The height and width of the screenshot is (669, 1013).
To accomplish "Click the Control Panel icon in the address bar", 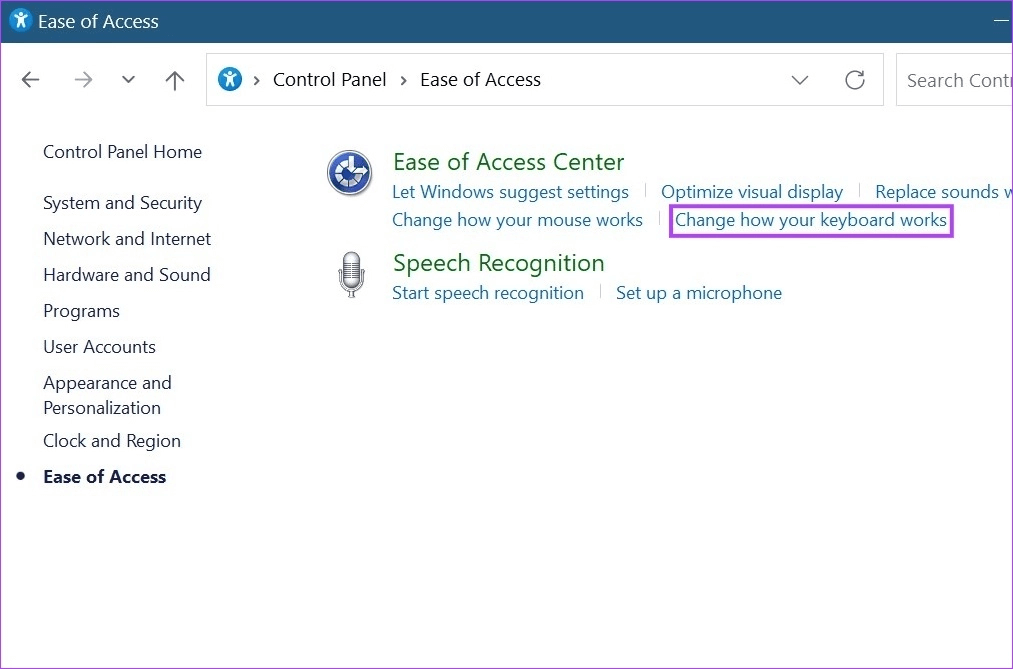I will click(231, 79).
